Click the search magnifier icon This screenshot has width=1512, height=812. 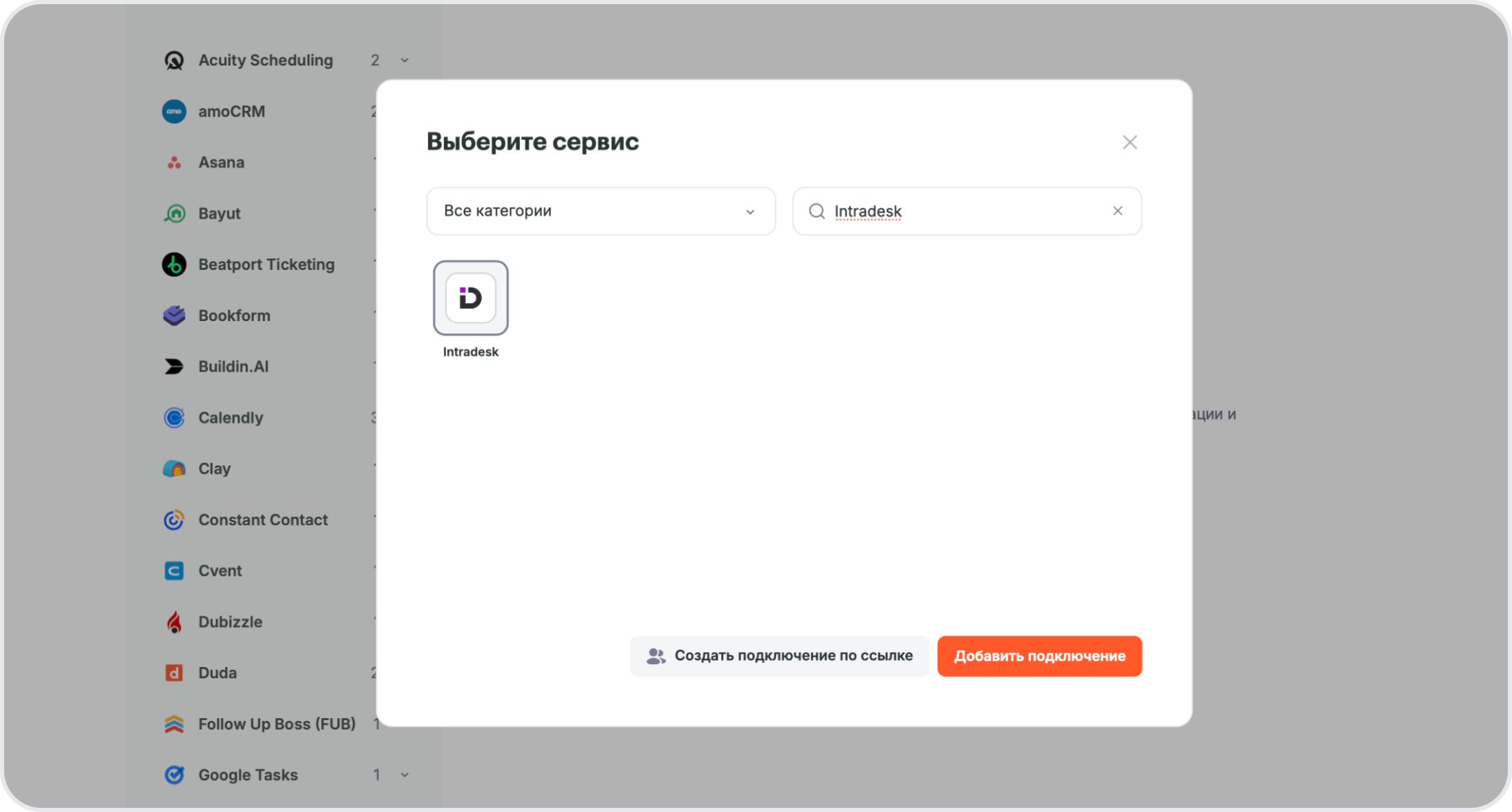tap(817, 211)
